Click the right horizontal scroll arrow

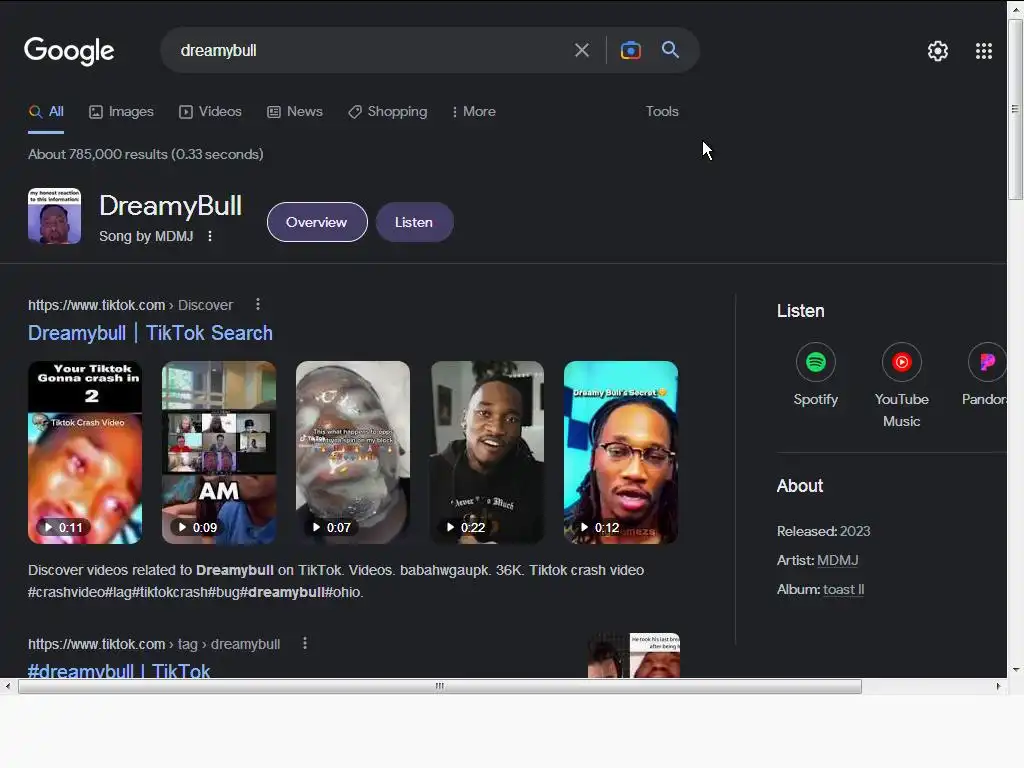[998, 686]
